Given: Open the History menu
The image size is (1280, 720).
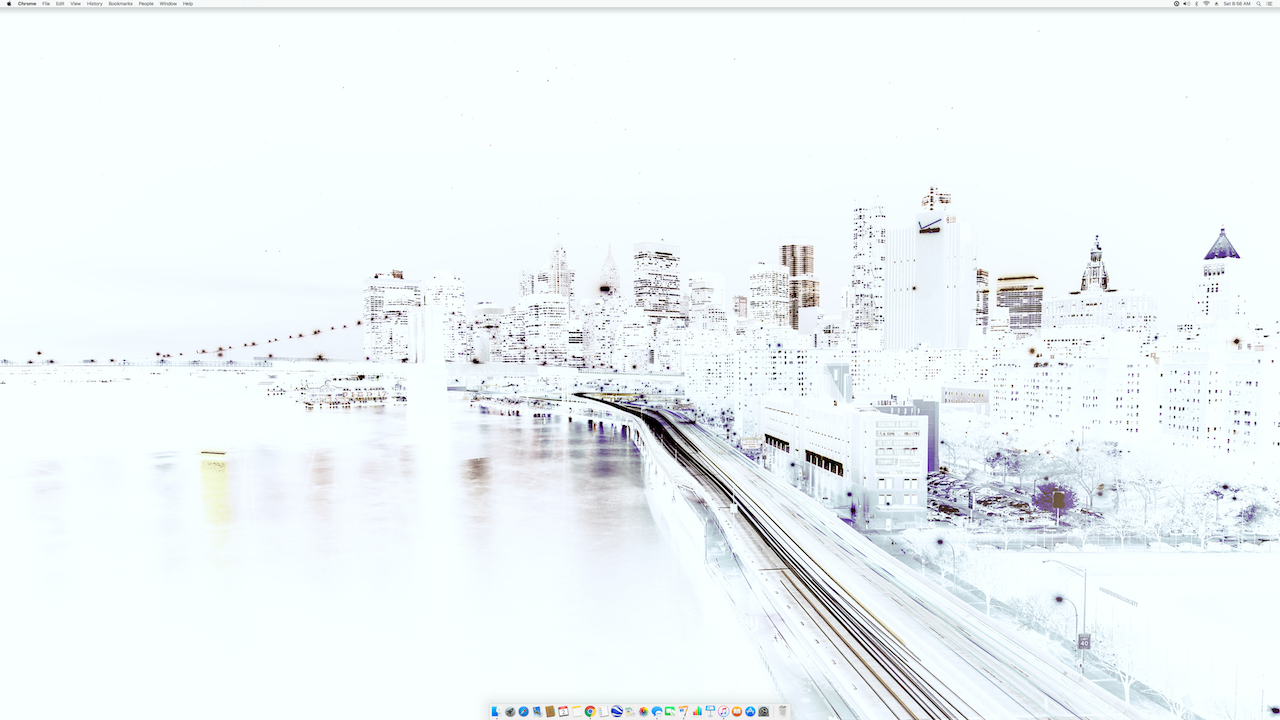Looking at the screenshot, I should (x=94, y=4).
